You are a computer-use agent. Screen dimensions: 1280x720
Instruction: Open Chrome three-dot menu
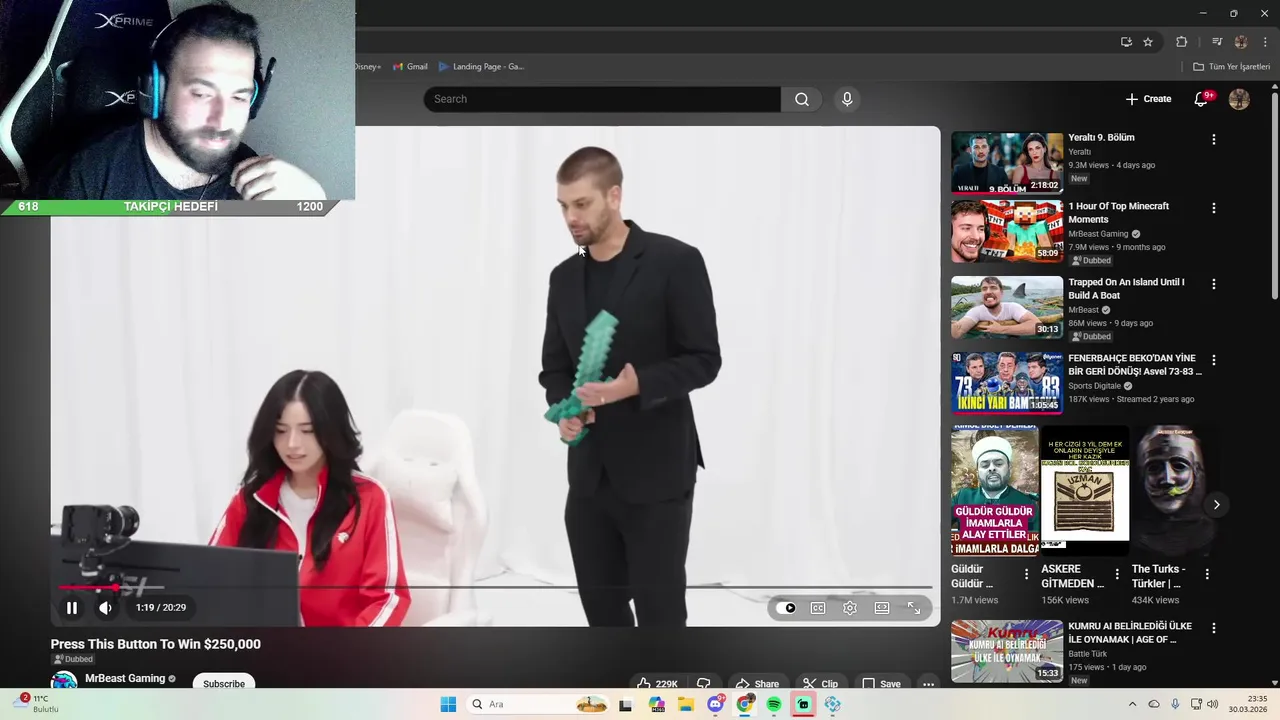point(1265,42)
